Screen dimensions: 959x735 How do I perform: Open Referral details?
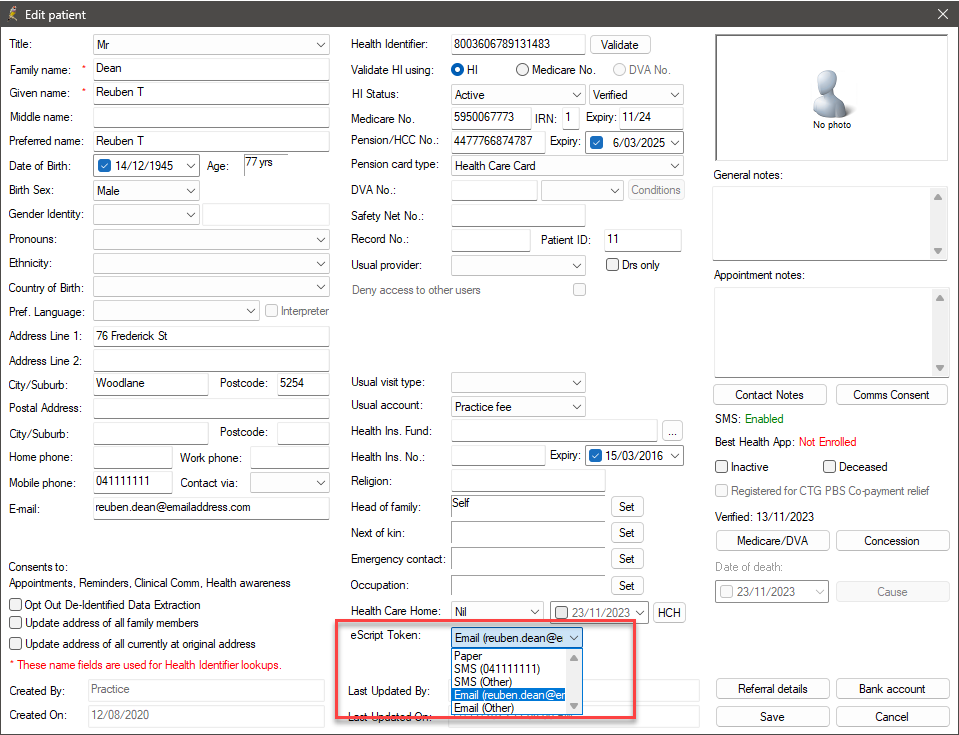click(x=772, y=689)
